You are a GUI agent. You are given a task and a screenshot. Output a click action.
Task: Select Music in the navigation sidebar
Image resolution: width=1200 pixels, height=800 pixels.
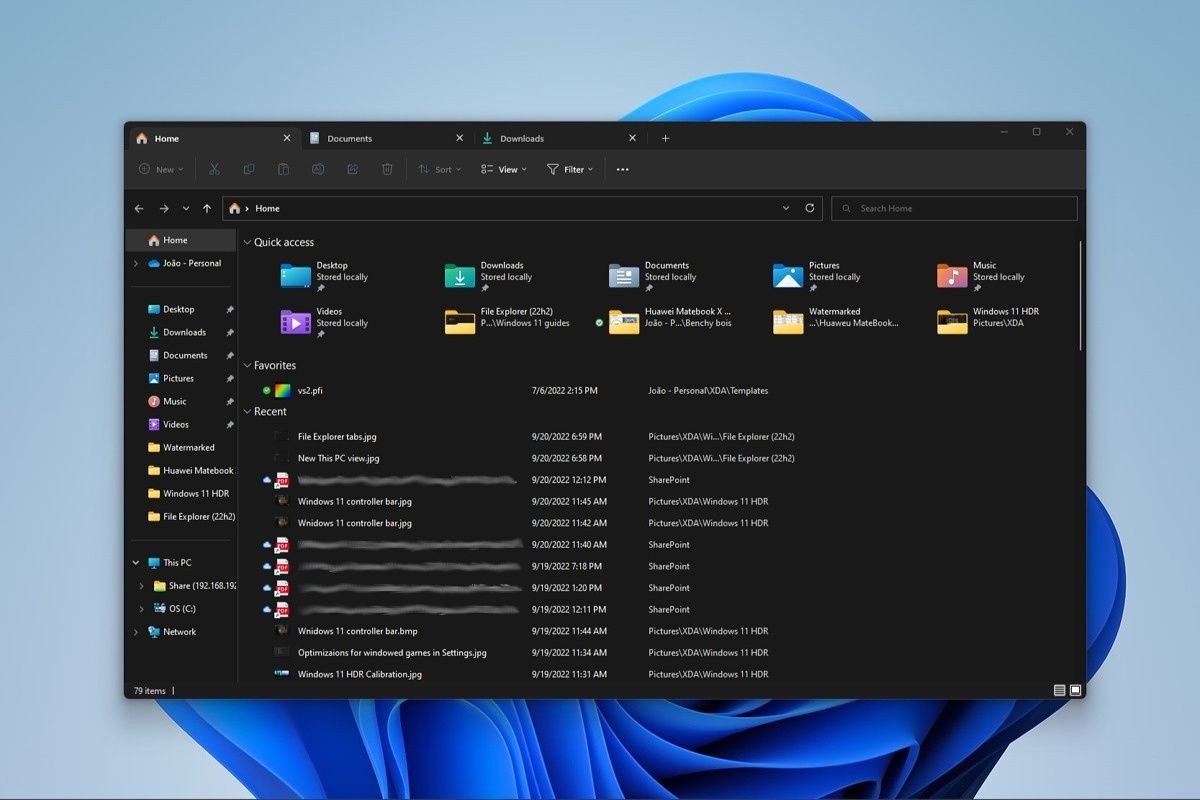[x=175, y=401]
